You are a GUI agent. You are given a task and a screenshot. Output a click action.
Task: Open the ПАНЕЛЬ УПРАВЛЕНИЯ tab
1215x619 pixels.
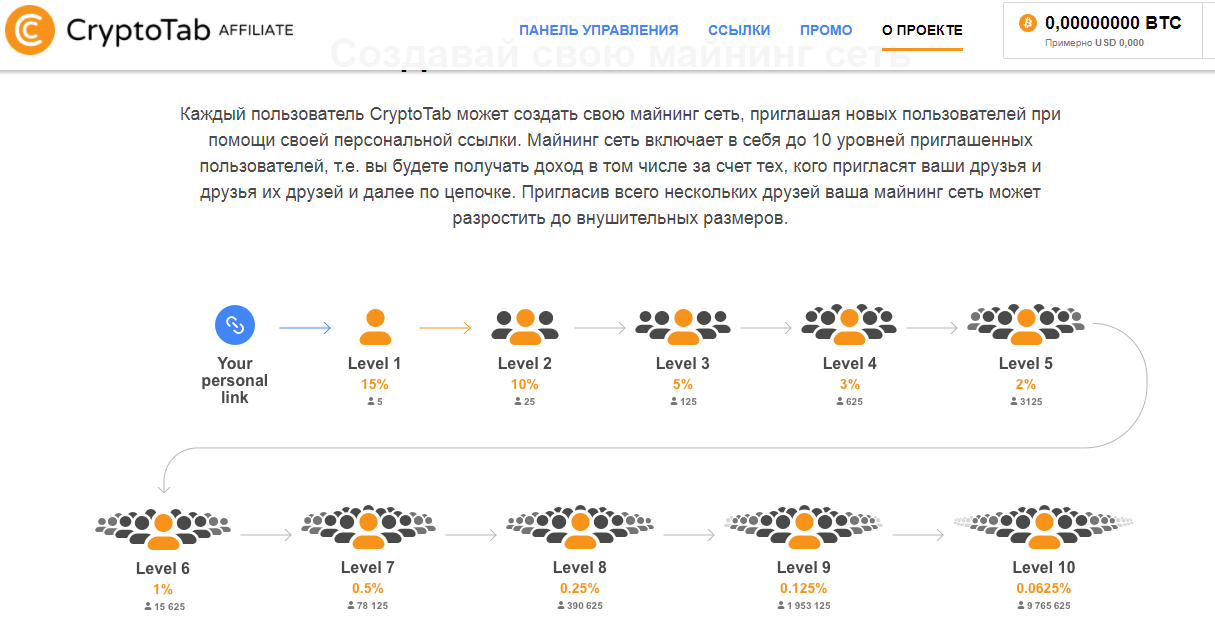point(597,29)
